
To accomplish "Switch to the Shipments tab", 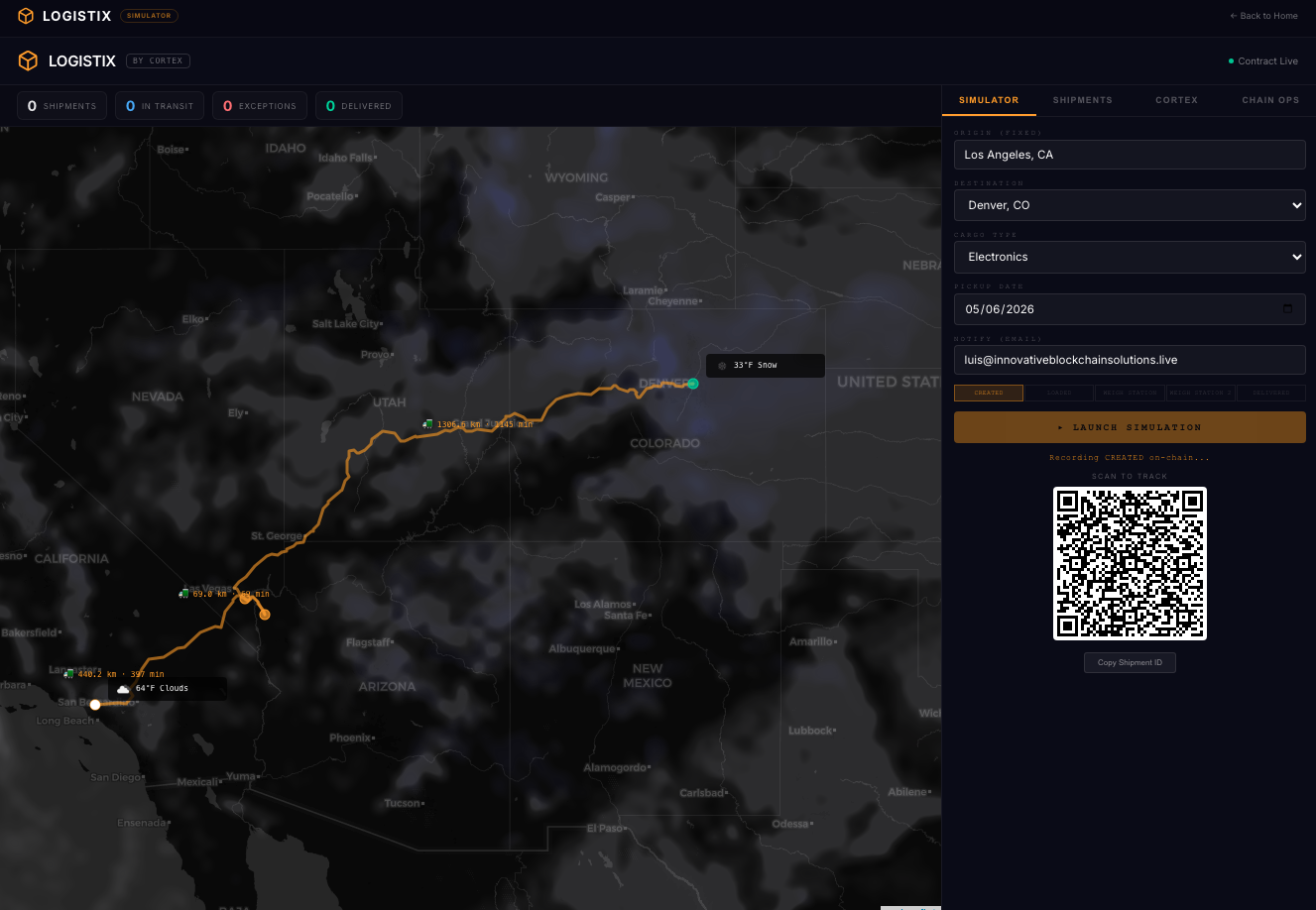I will (1083, 100).
